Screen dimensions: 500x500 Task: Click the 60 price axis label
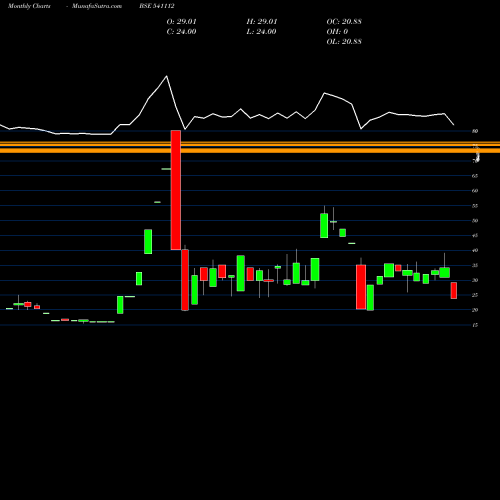(475, 191)
